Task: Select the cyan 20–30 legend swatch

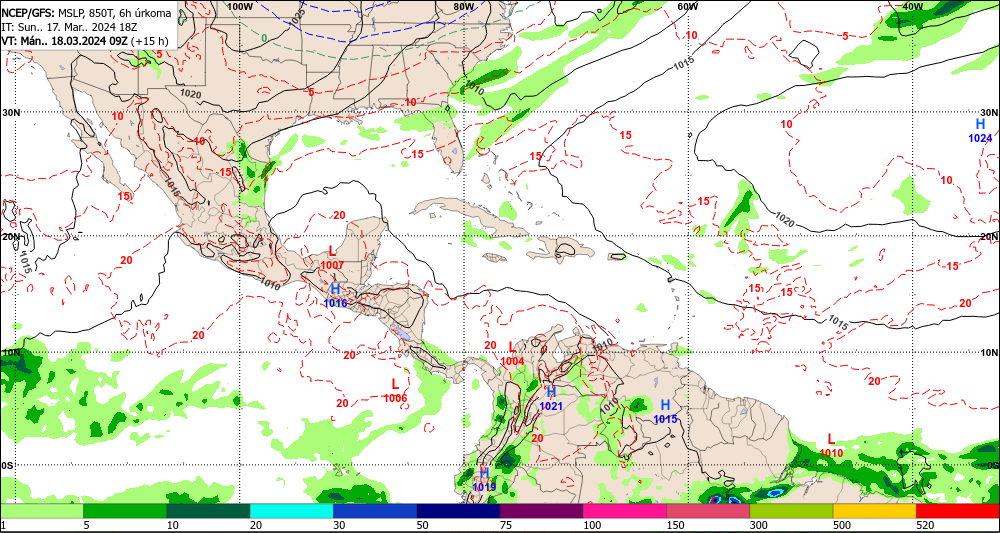Action: [x=291, y=511]
